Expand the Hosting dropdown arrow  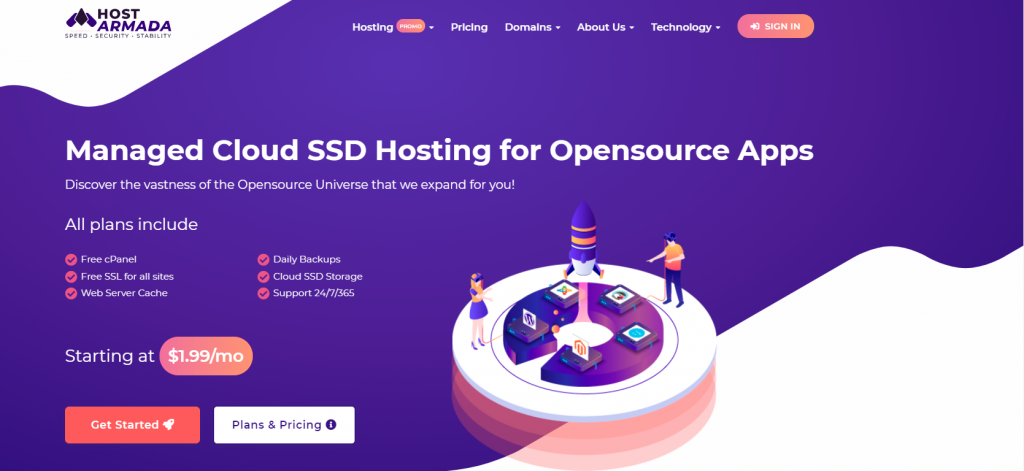(432, 28)
